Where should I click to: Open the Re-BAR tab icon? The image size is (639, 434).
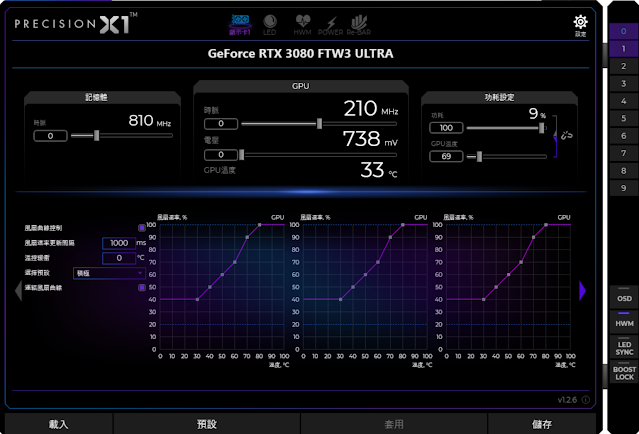coord(359,25)
